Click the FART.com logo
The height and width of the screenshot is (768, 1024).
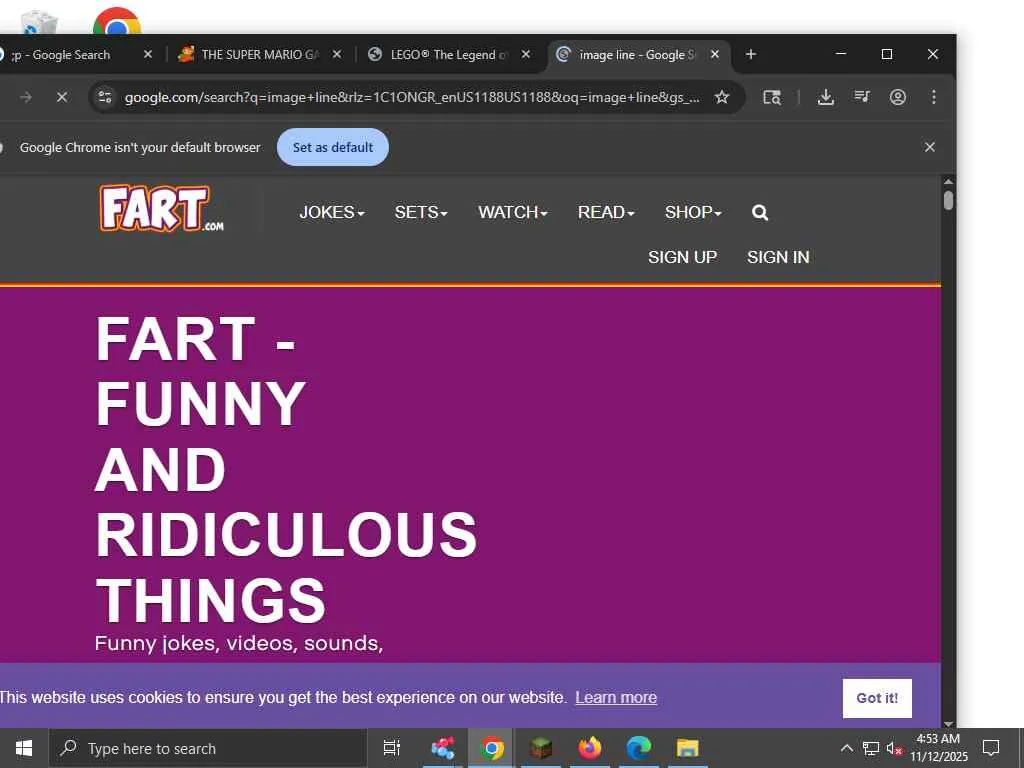tap(161, 208)
